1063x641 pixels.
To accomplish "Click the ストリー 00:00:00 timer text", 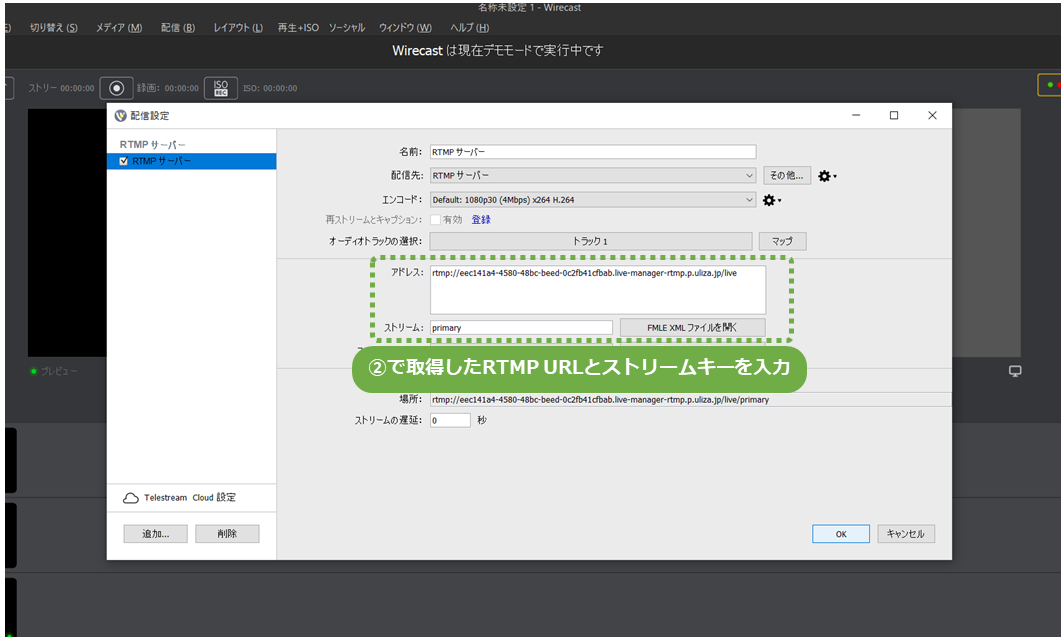I will [x=61, y=88].
